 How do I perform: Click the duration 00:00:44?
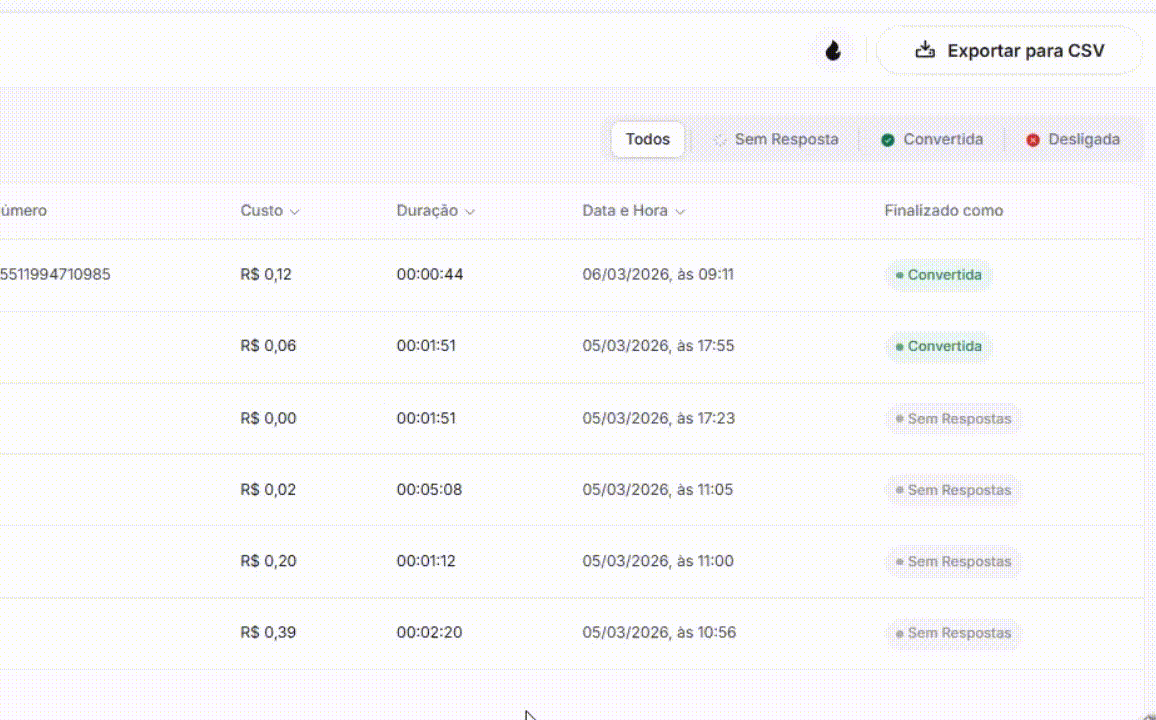(430, 274)
